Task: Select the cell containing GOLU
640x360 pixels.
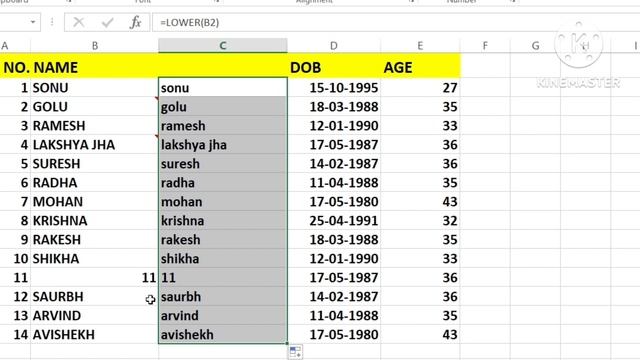Action: (x=95, y=107)
